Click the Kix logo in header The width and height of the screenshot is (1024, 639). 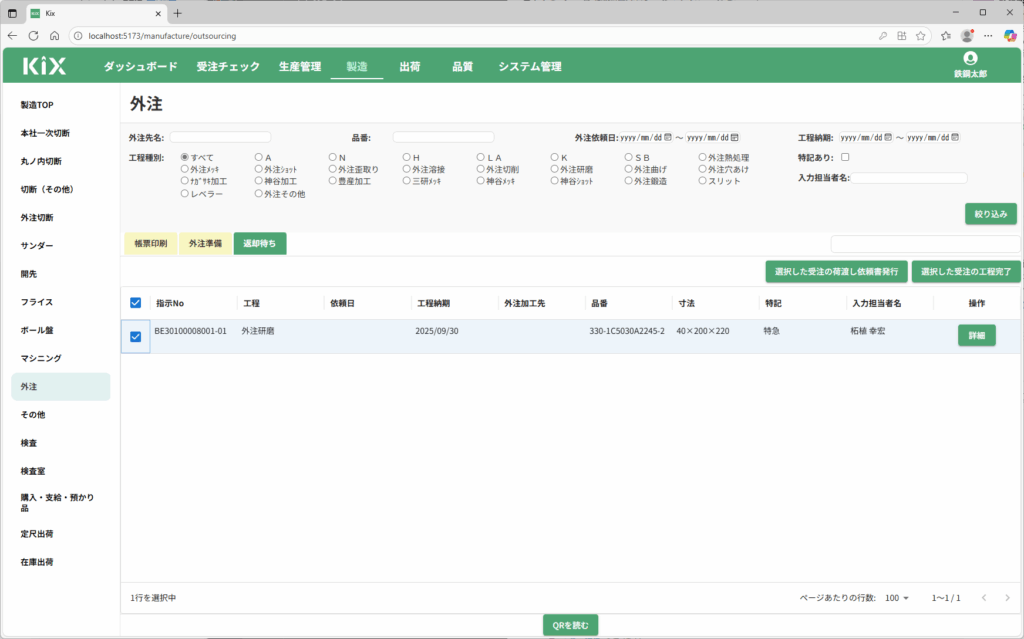(44, 66)
